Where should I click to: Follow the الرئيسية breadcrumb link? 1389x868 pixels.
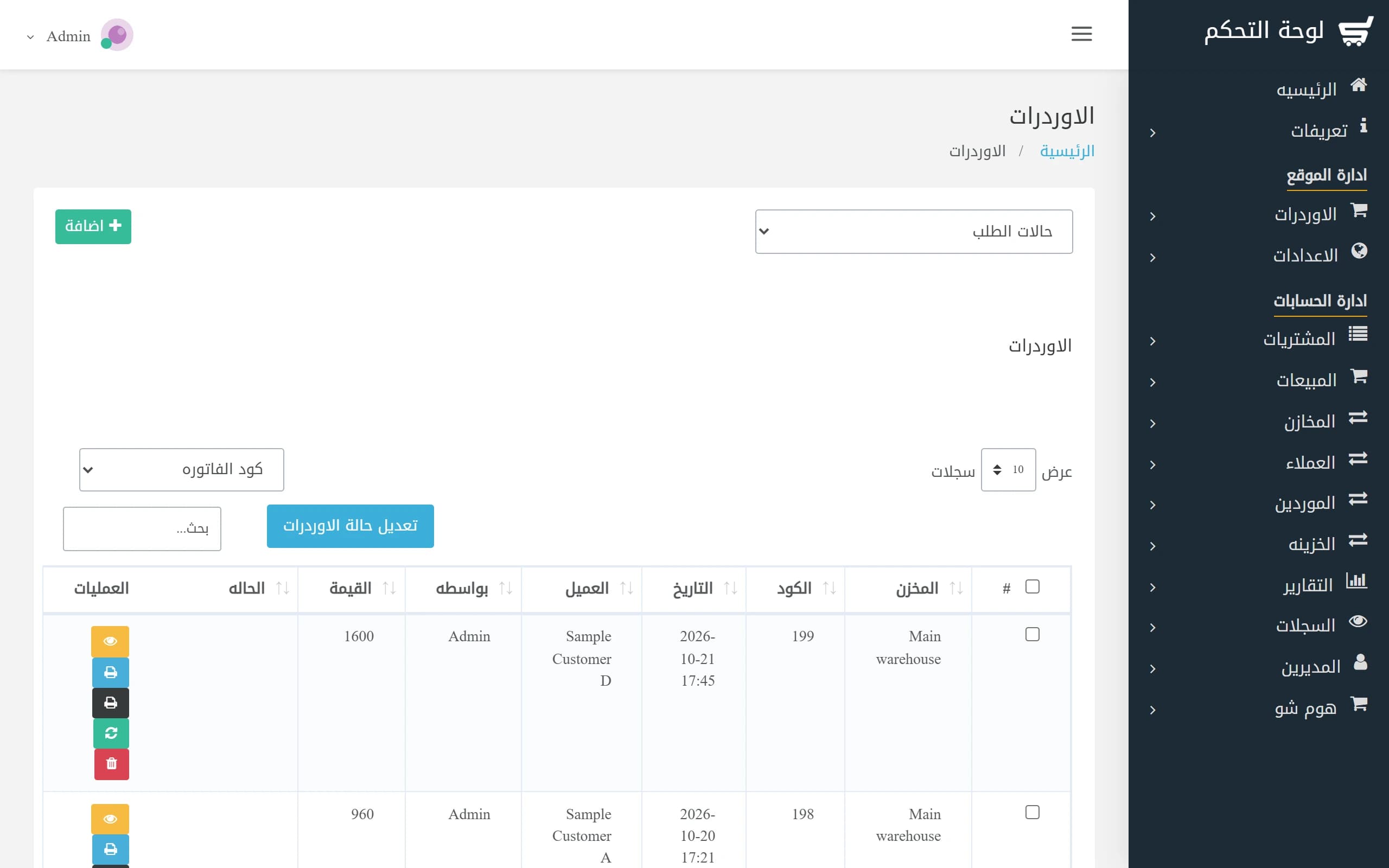pyautogui.click(x=1067, y=151)
